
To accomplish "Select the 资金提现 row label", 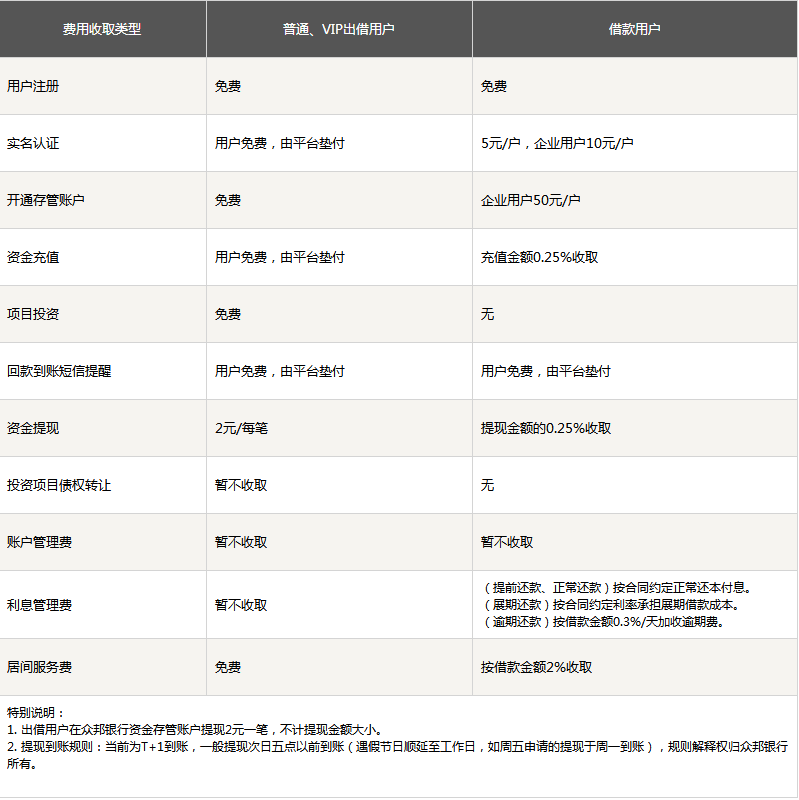I will click(33, 428).
